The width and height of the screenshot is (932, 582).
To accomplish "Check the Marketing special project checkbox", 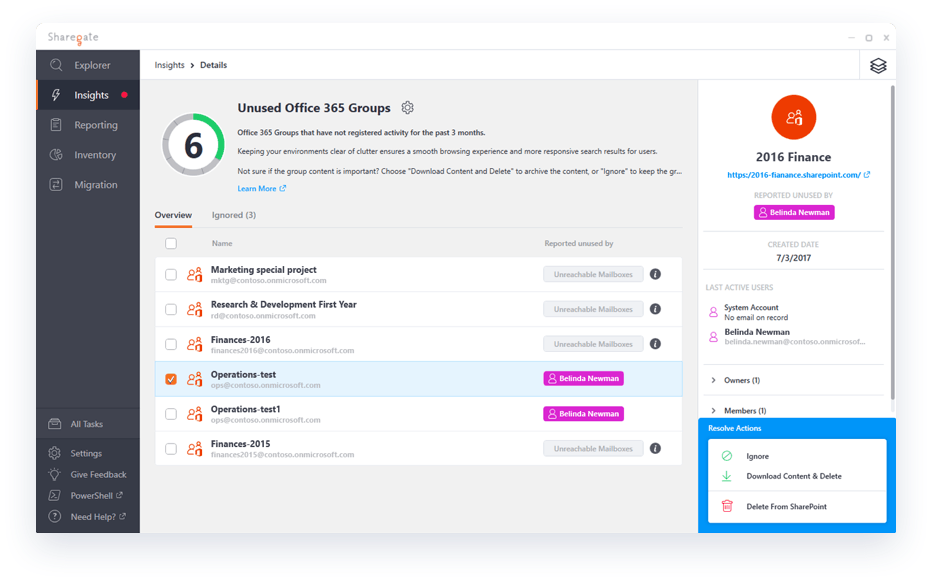I will 171,275.
